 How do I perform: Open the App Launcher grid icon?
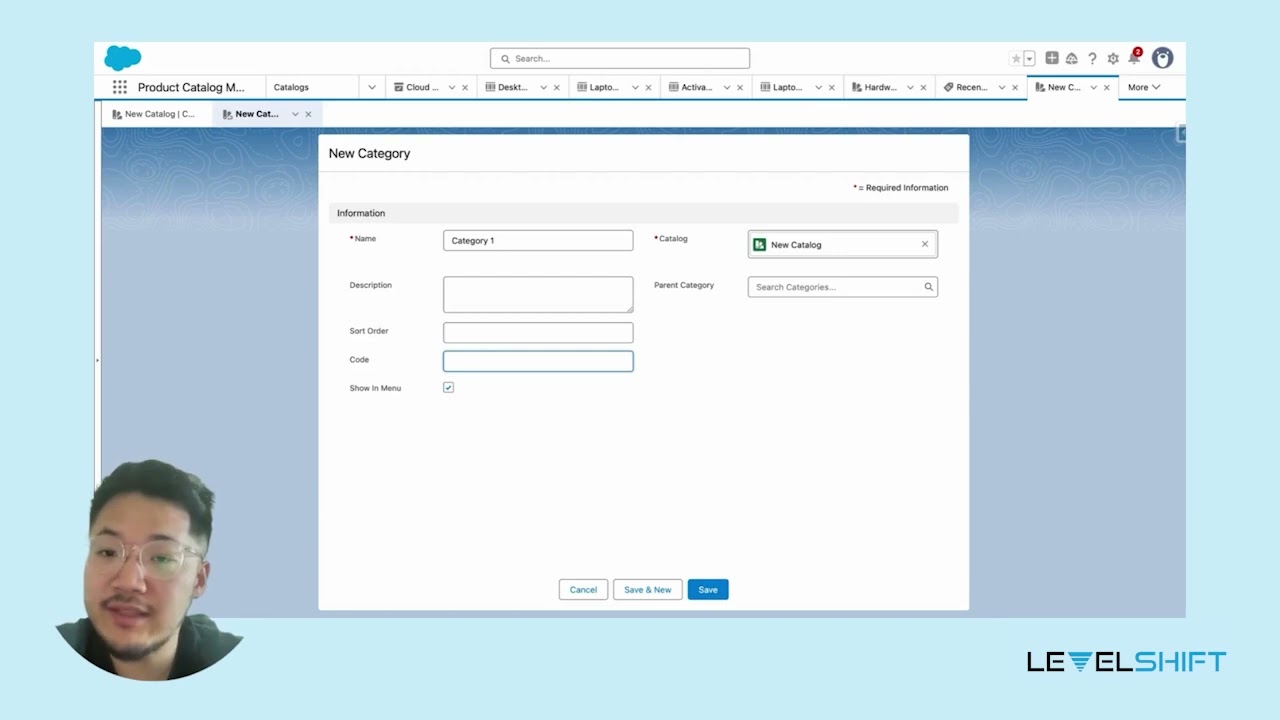click(x=120, y=87)
